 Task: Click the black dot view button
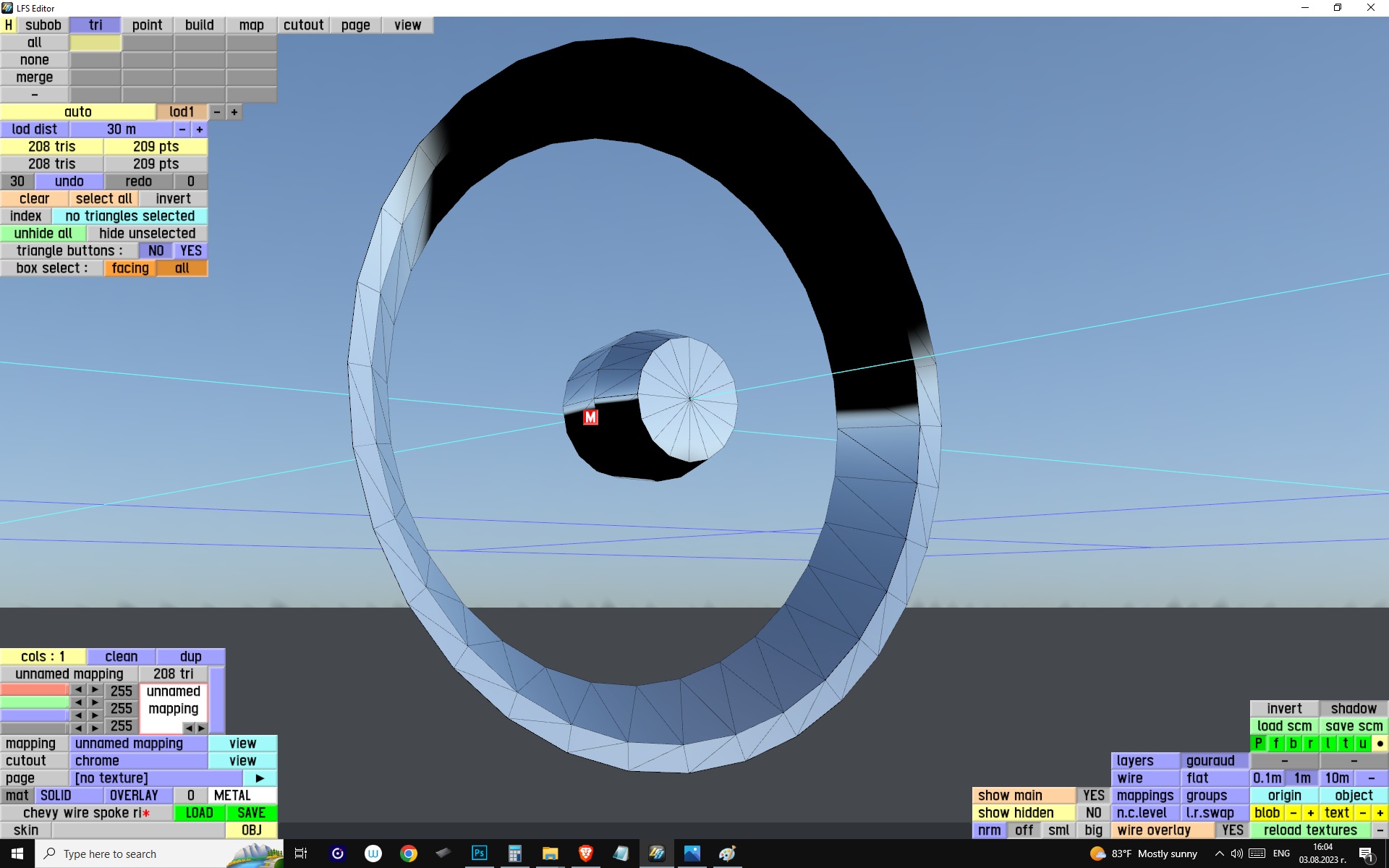click(1380, 744)
